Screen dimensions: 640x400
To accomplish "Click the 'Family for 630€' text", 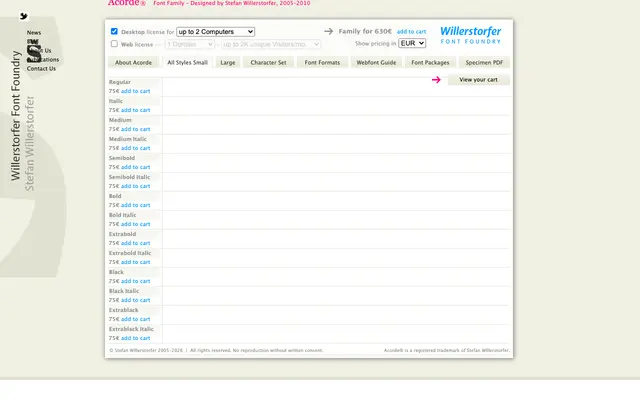I will 365,31.
